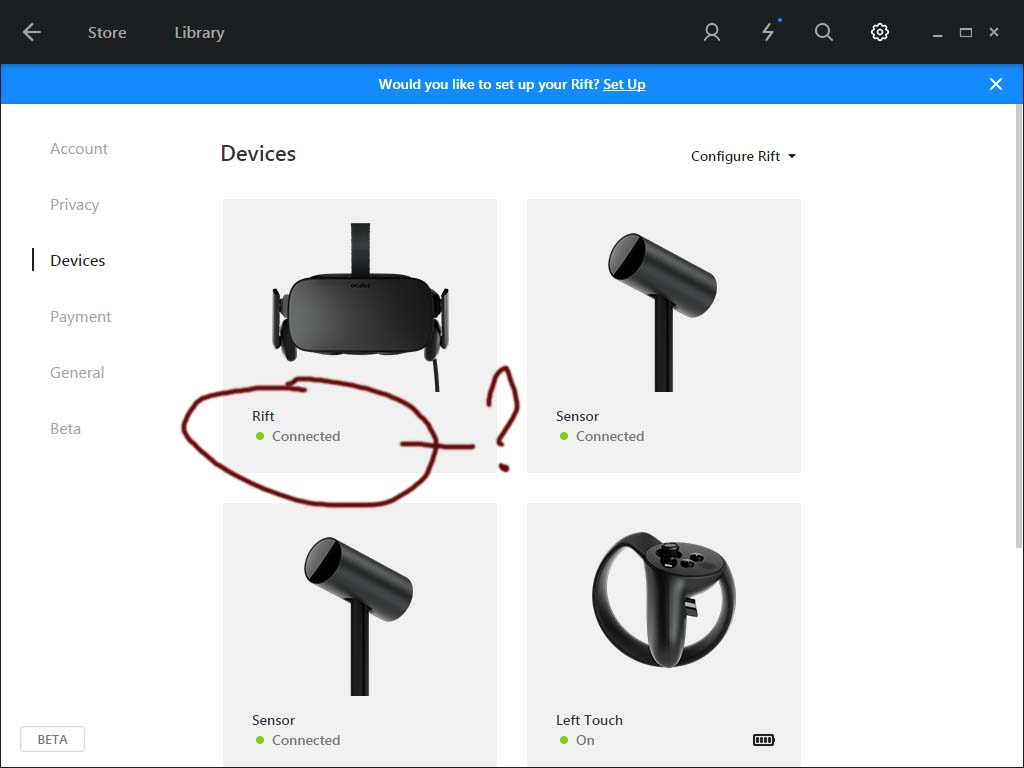Screen dimensions: 1024x768
Task: Go back using the arrow icon
Action: [x=31, y=32]
